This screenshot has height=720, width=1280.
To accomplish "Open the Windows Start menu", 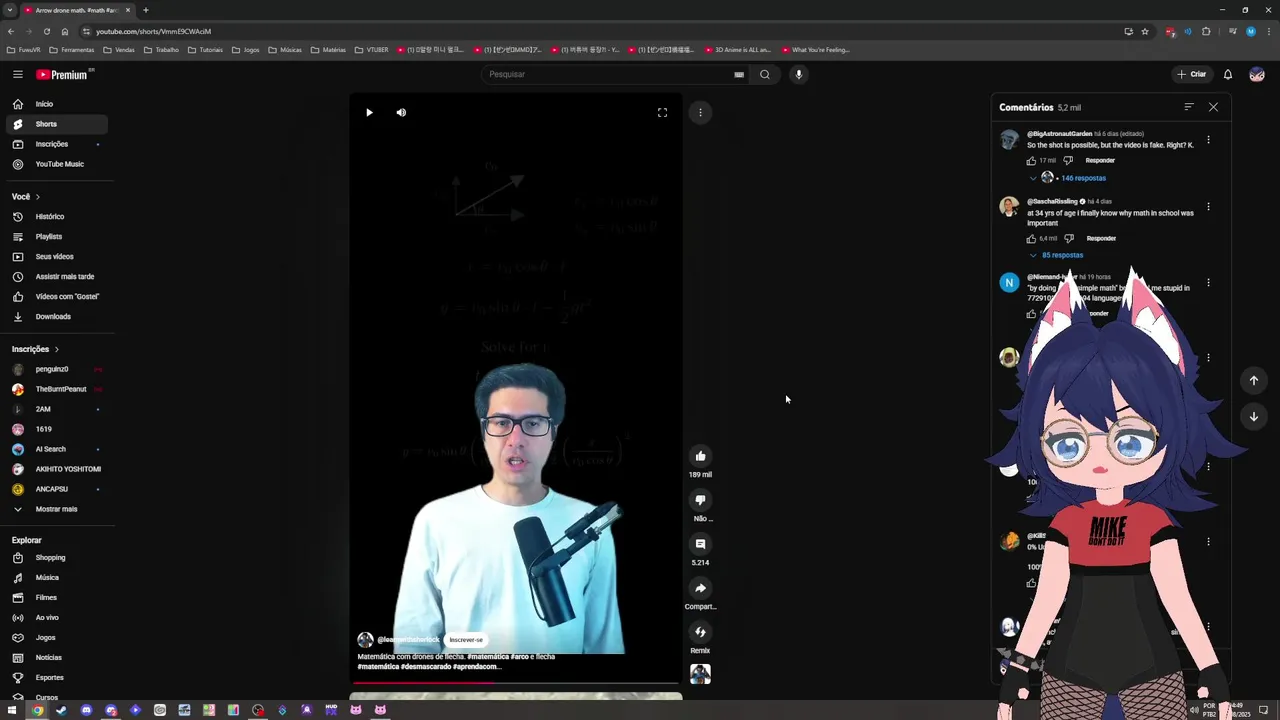I will pyautogui.click(x=11, y=710).
